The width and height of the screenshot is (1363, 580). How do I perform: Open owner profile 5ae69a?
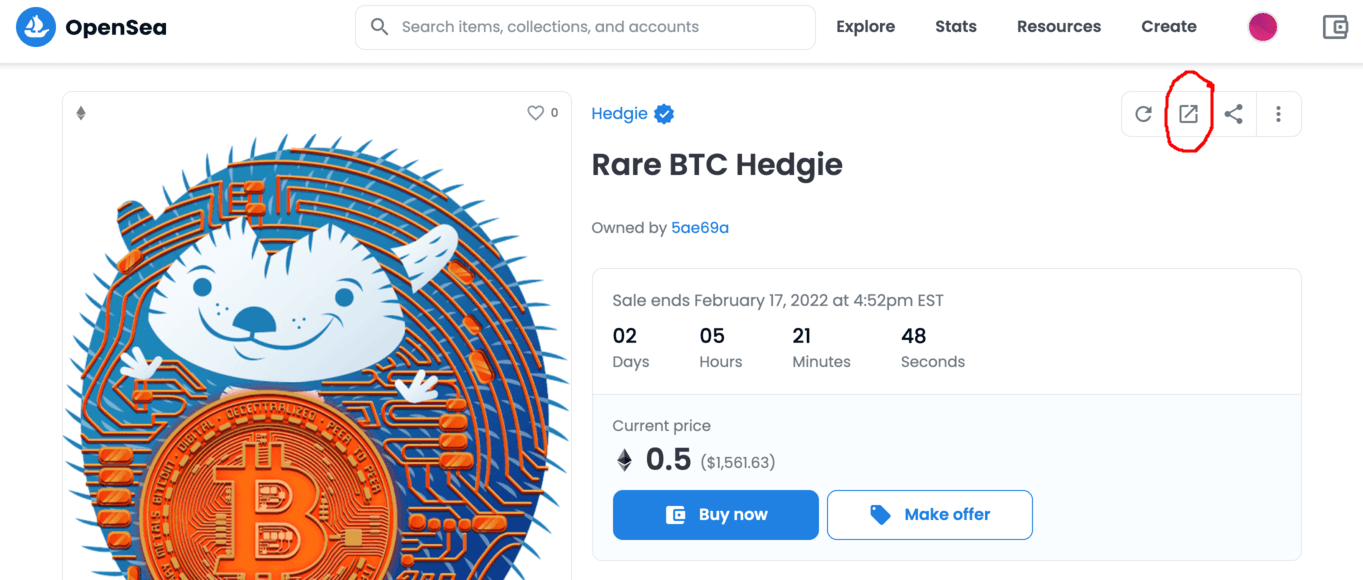click(x=700, y=228)
